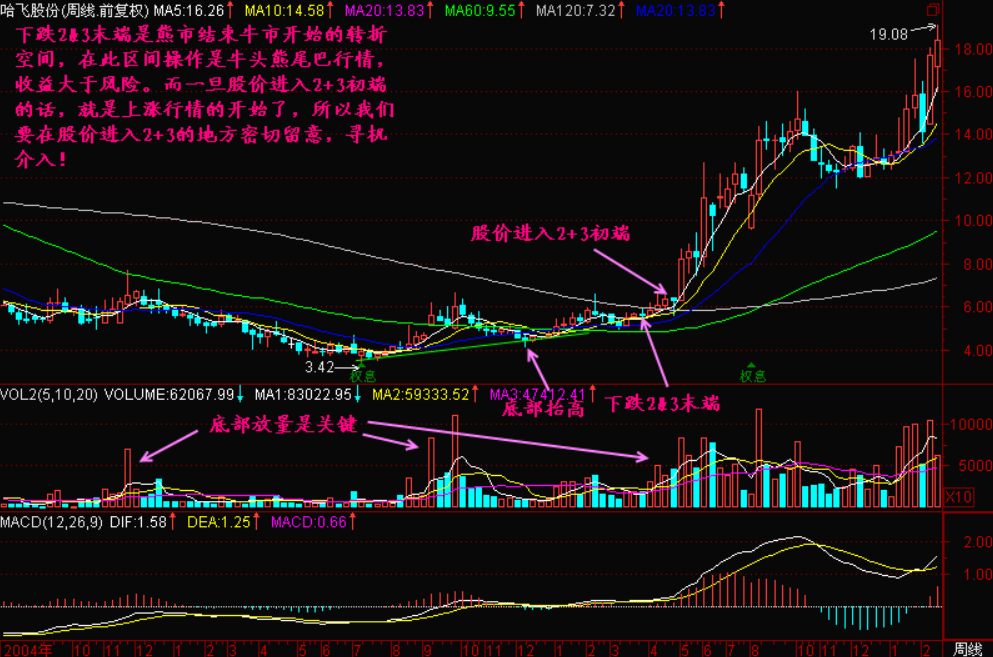993x657 pixels.
Task: Open the 周线 period selector in bottom corner
Action: click(967, 648)
